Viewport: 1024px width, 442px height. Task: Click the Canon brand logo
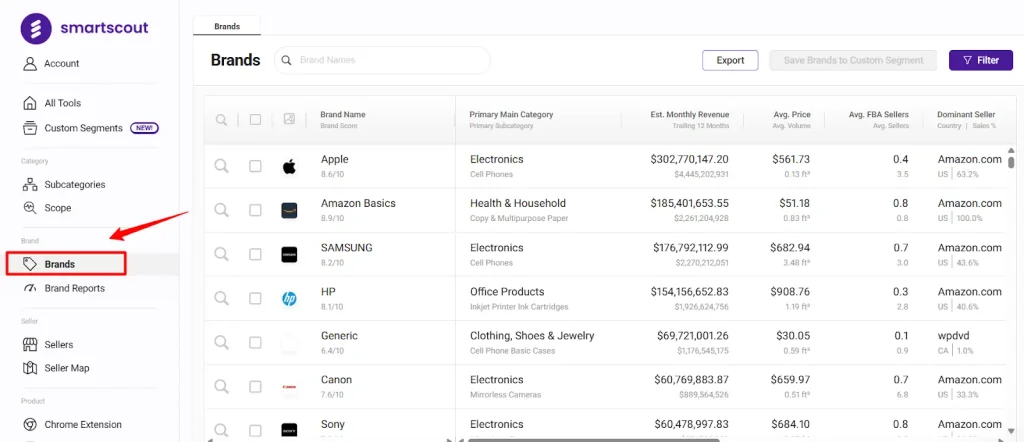289,387
